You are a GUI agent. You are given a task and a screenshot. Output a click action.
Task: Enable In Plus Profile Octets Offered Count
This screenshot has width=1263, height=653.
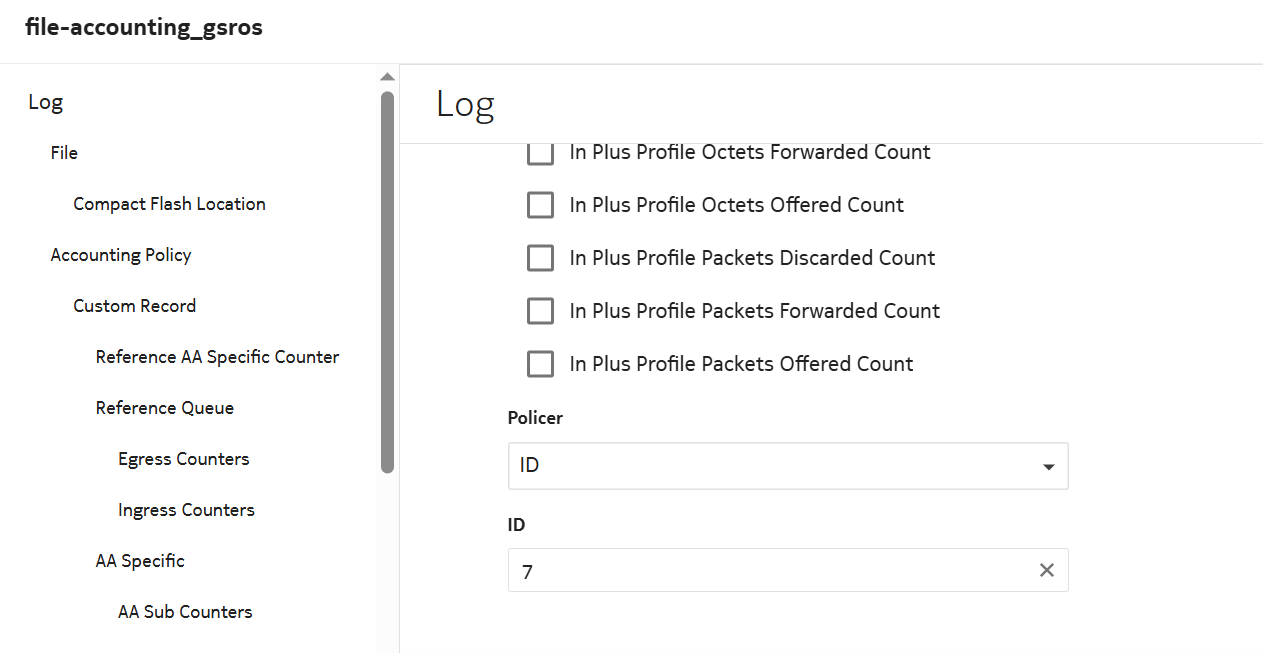tap(540, 205)
